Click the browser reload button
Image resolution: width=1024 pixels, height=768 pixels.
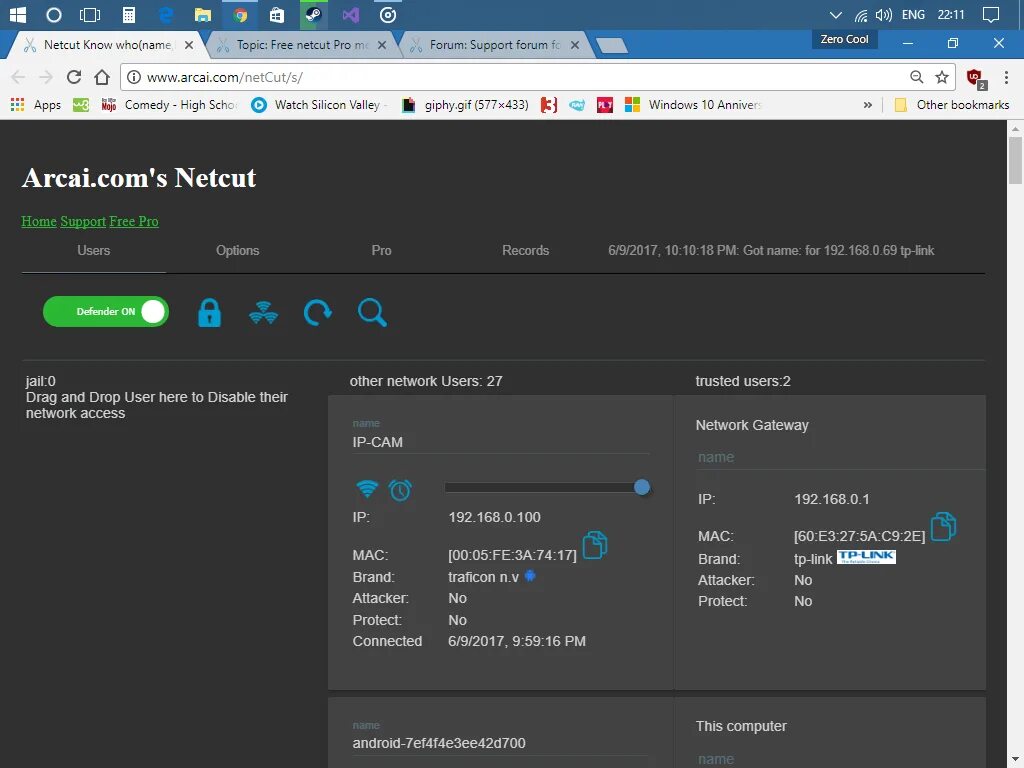(74, 77)
